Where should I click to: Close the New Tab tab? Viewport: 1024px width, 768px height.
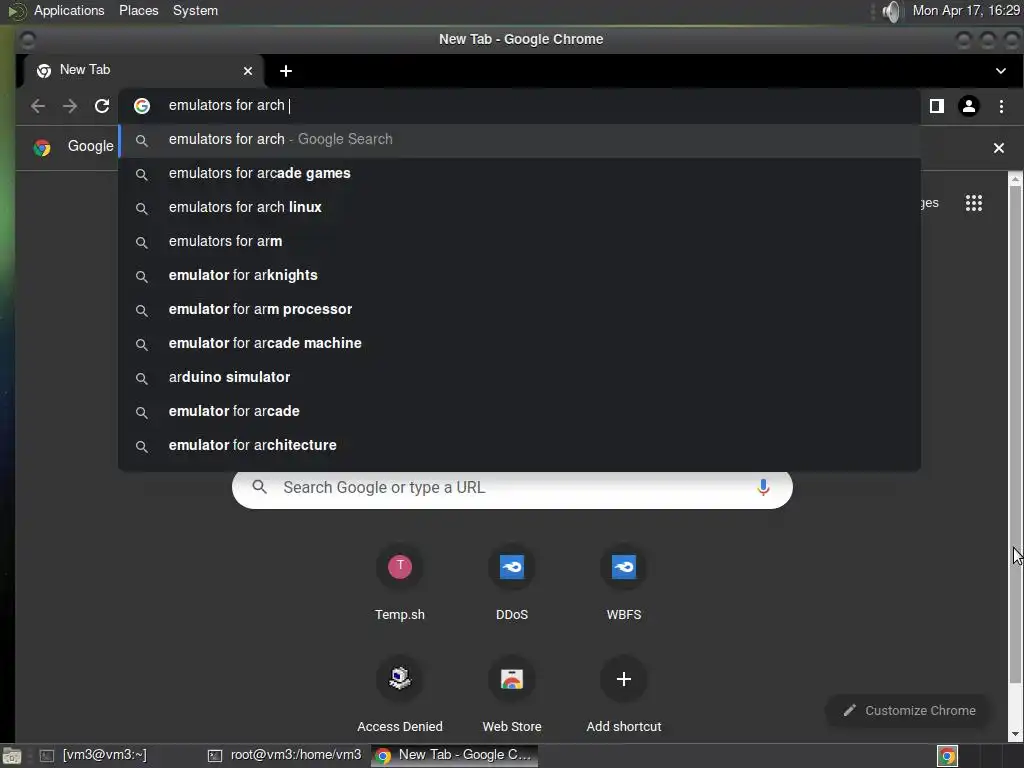(248, 71)
